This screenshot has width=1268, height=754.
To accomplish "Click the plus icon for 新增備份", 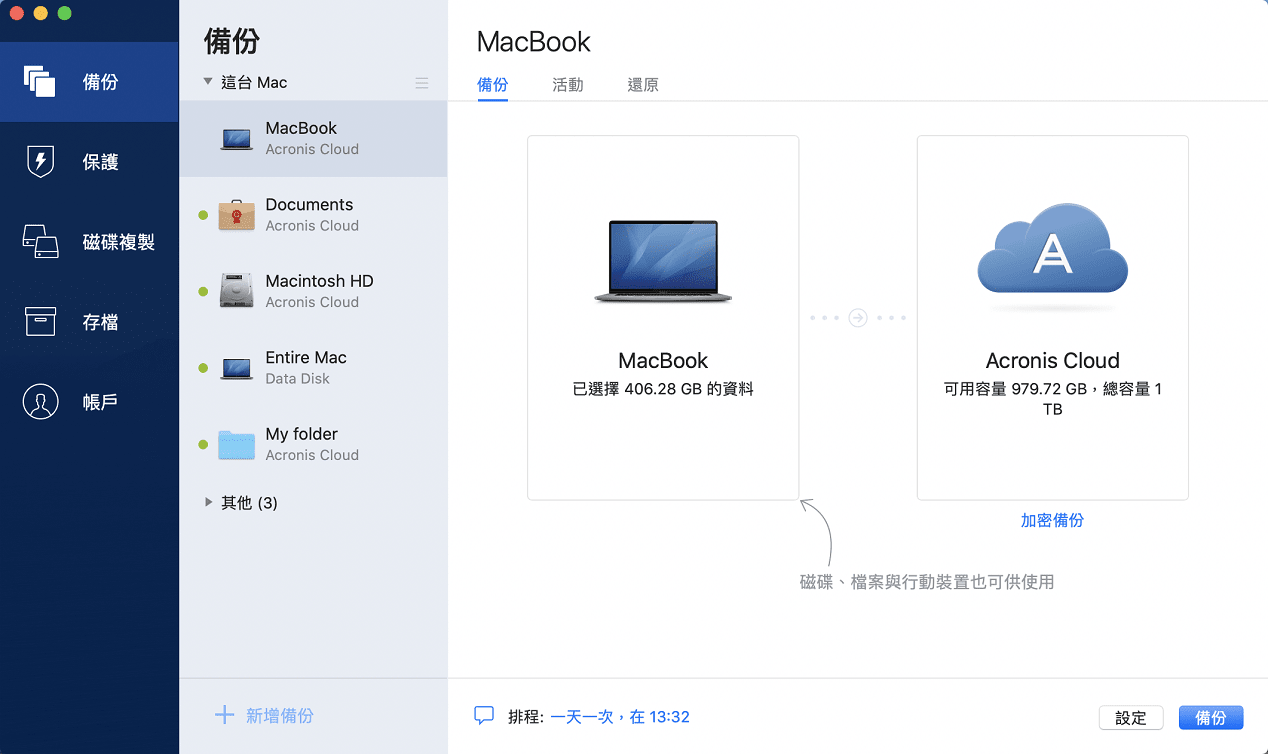I will coord(225,715).
